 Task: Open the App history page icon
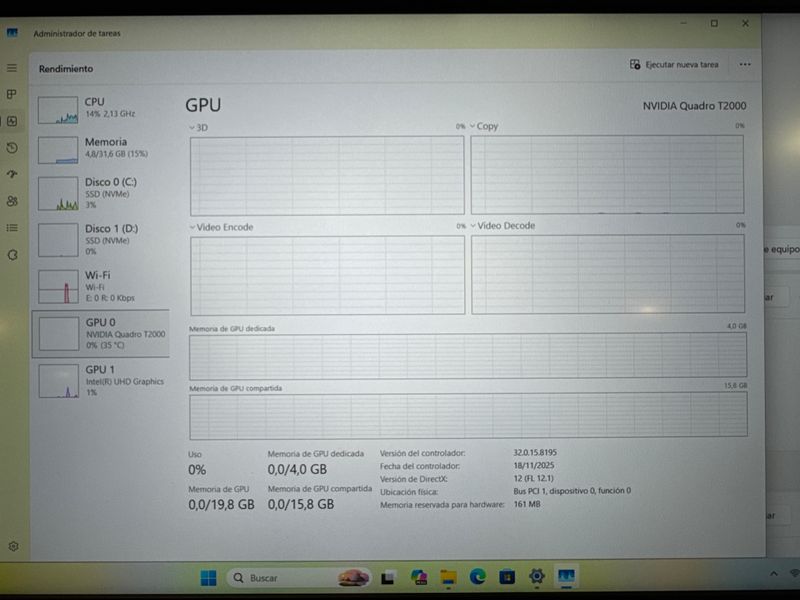pyautogui.click(x=12, y=148)
